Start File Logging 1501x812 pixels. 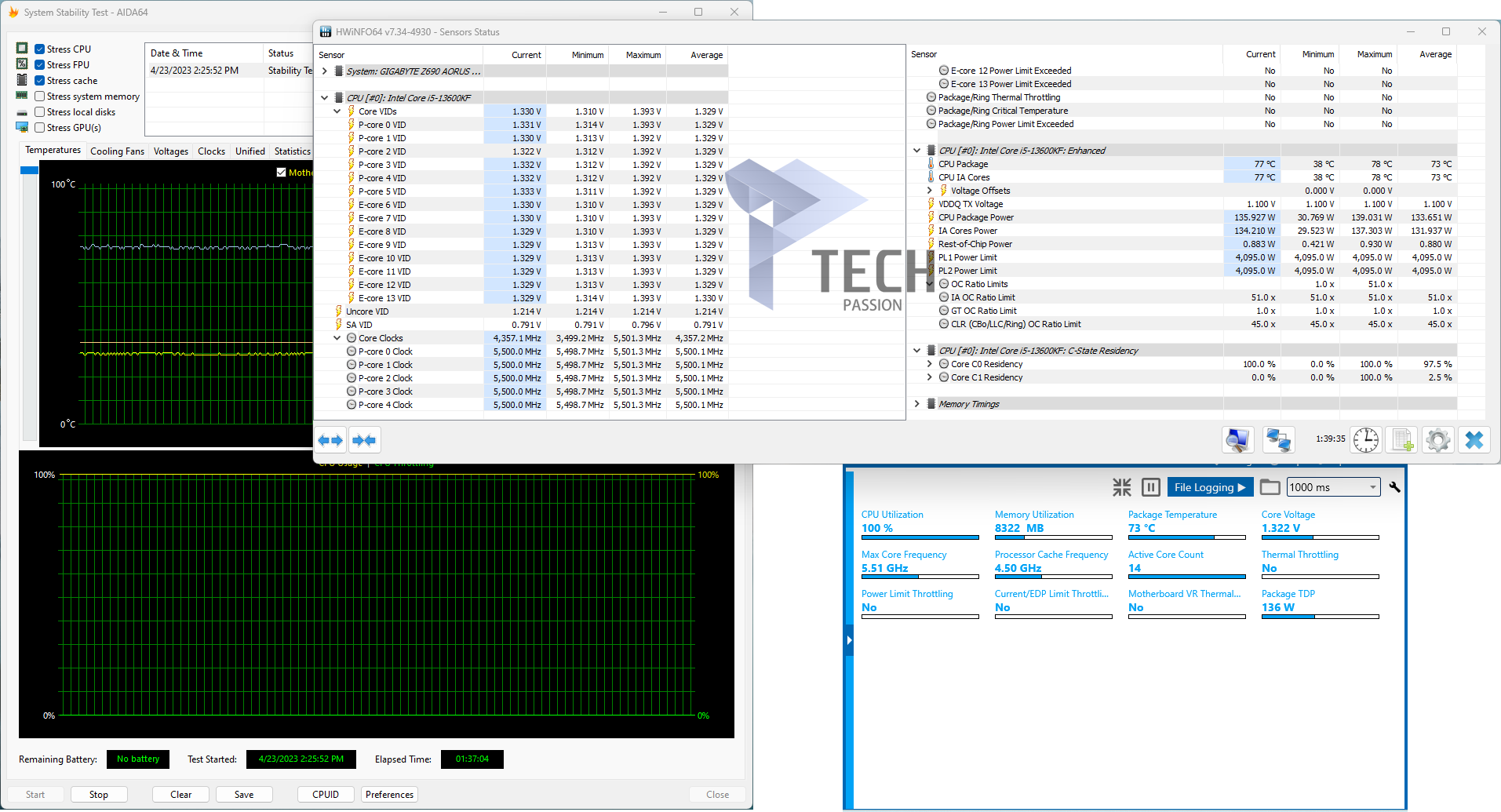point(1209,487)
